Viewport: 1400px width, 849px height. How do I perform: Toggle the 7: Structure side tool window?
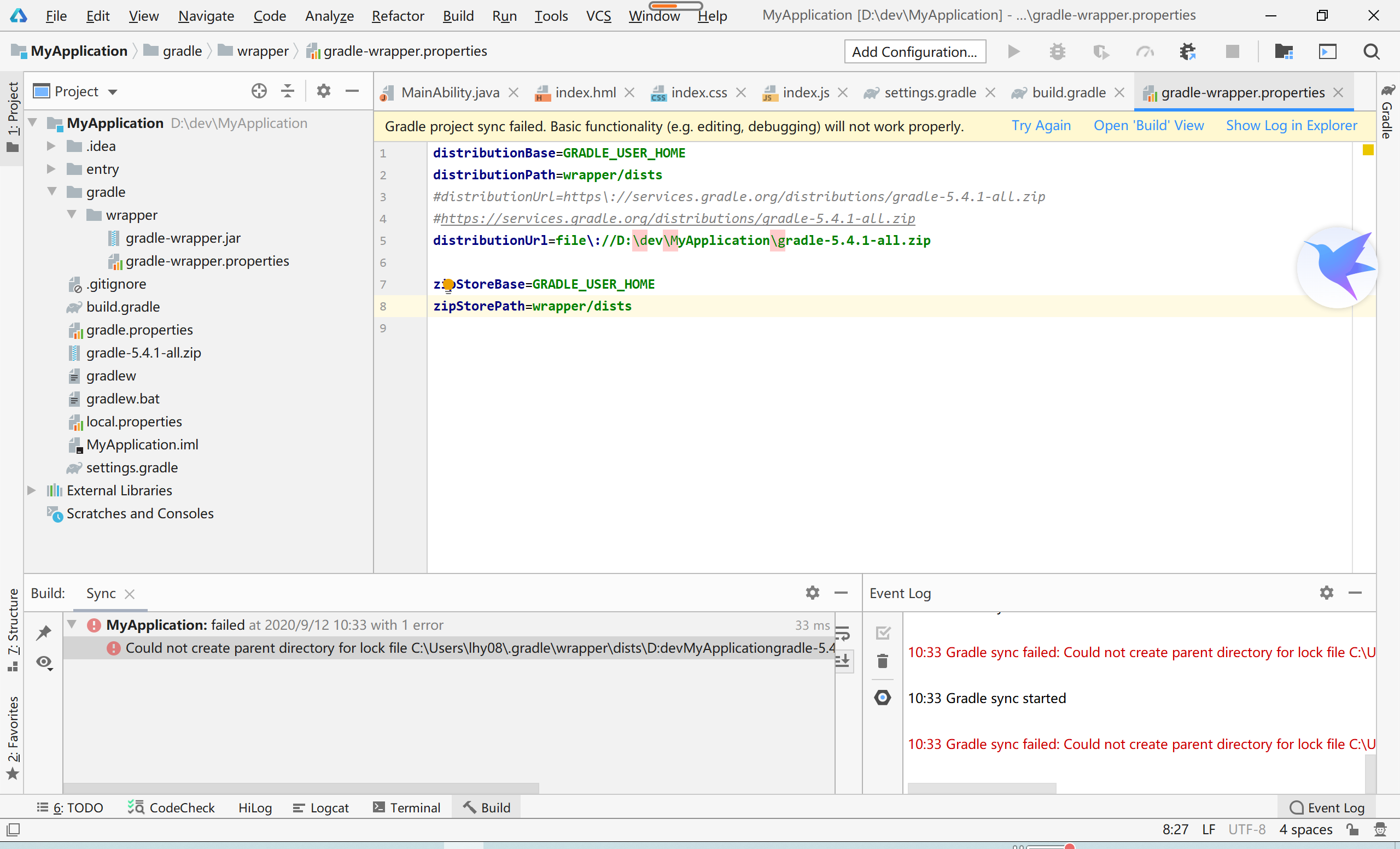pyautogui.click(x=12, y=630)
